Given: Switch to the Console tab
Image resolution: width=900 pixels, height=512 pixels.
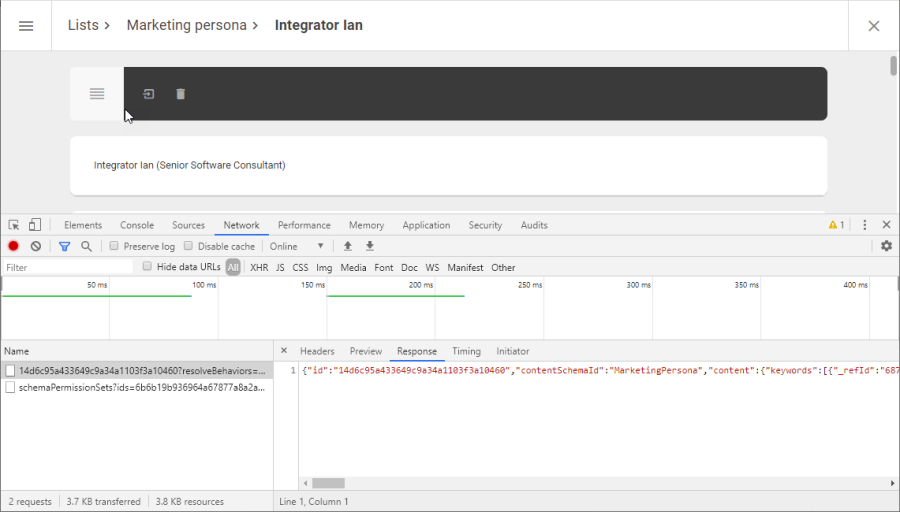Looking at the screenshot, I should pos(137,225).
